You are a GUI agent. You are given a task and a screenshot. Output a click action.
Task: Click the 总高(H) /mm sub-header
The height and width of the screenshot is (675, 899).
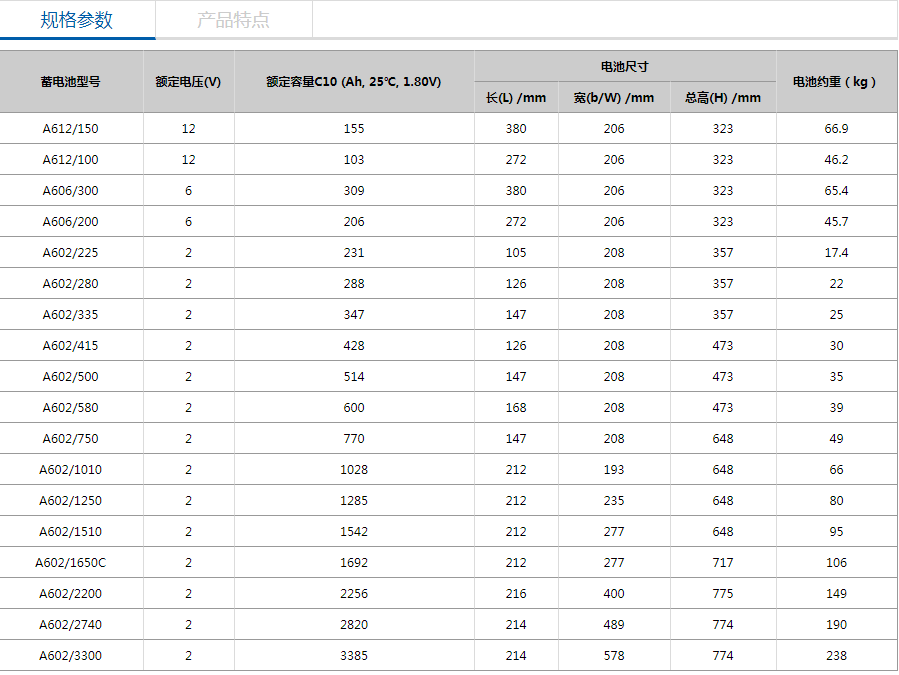[723, 97]
